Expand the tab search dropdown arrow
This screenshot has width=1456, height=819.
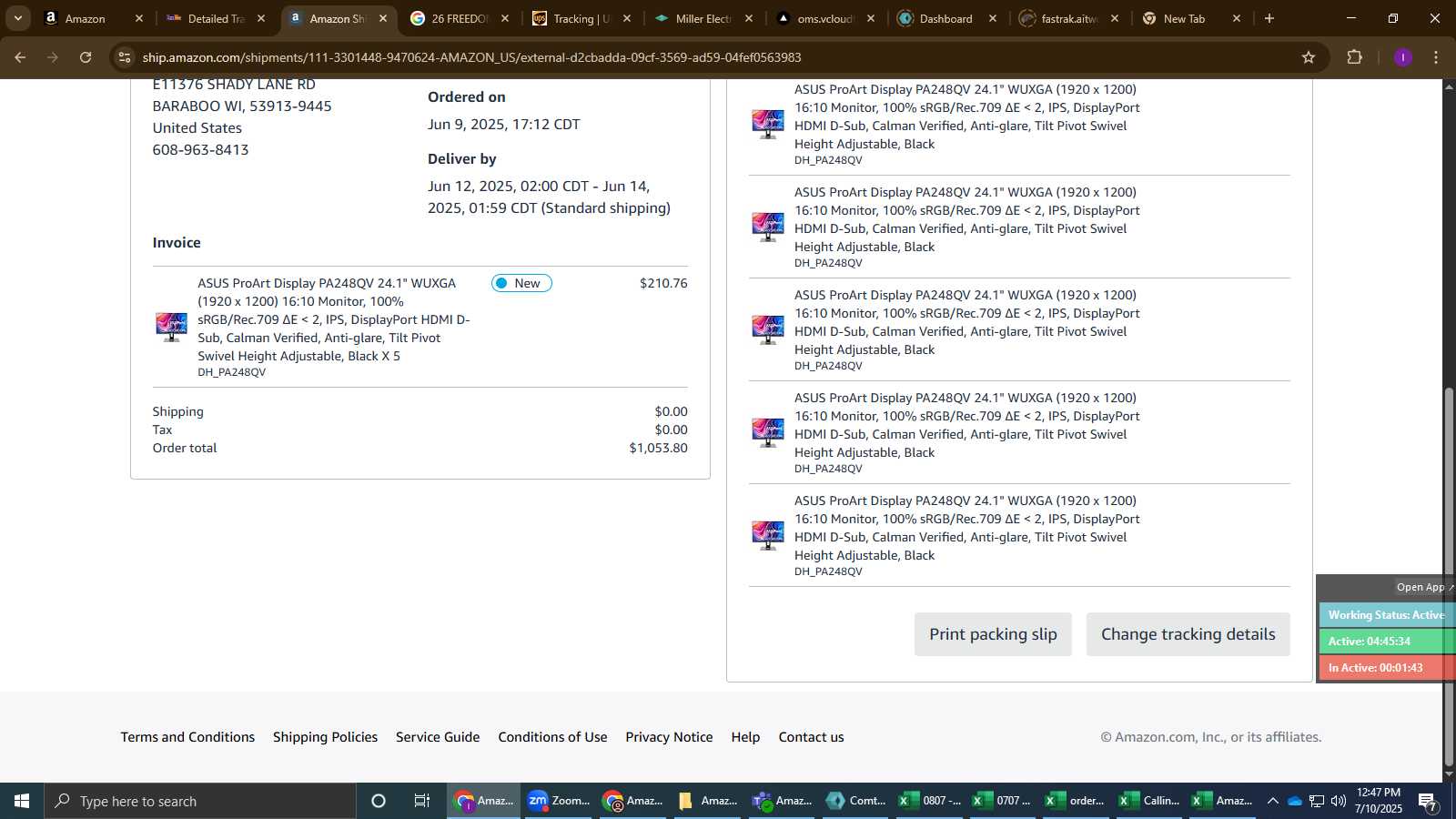coord(17,18)
